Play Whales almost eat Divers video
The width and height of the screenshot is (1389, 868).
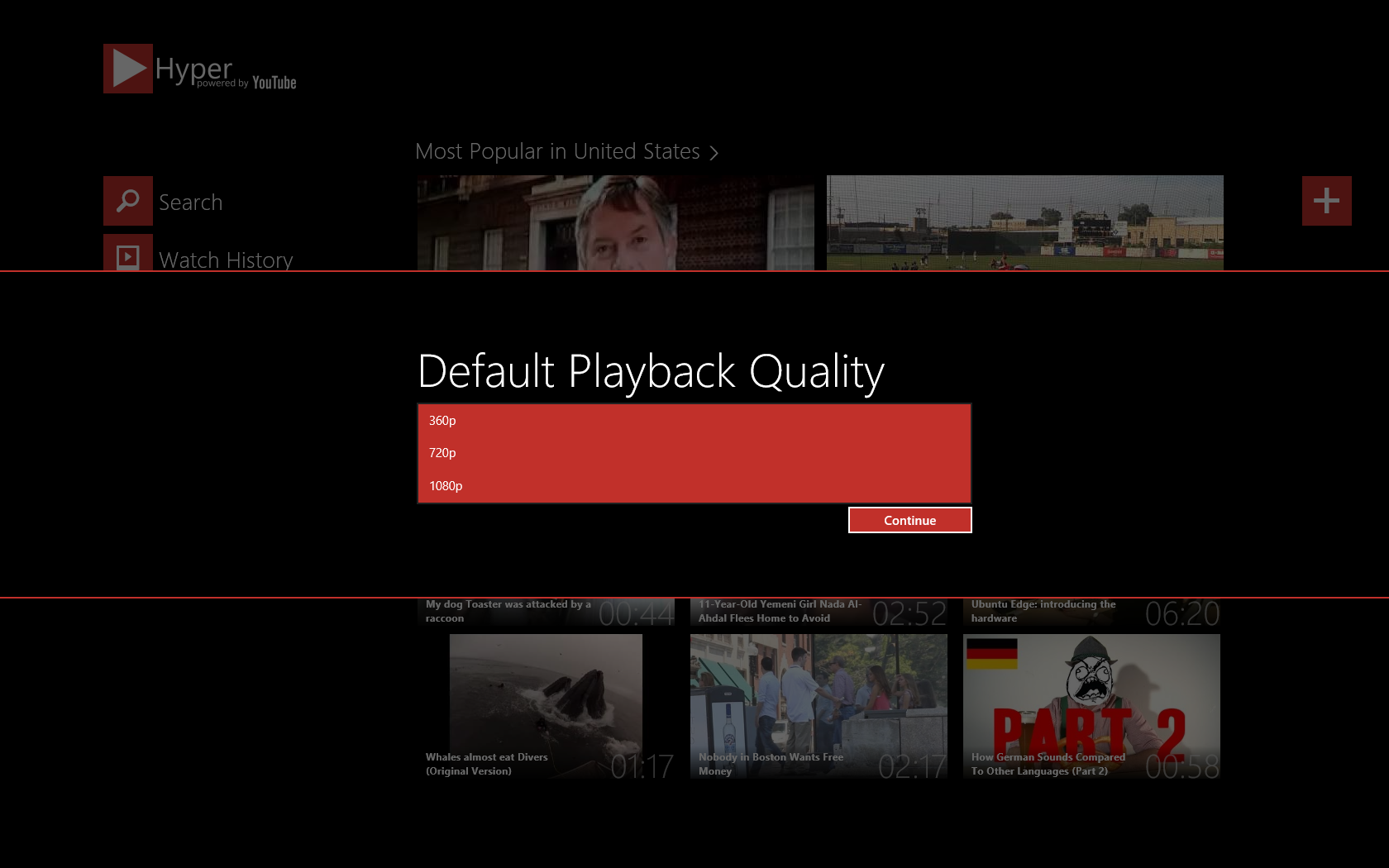(546, 706)
